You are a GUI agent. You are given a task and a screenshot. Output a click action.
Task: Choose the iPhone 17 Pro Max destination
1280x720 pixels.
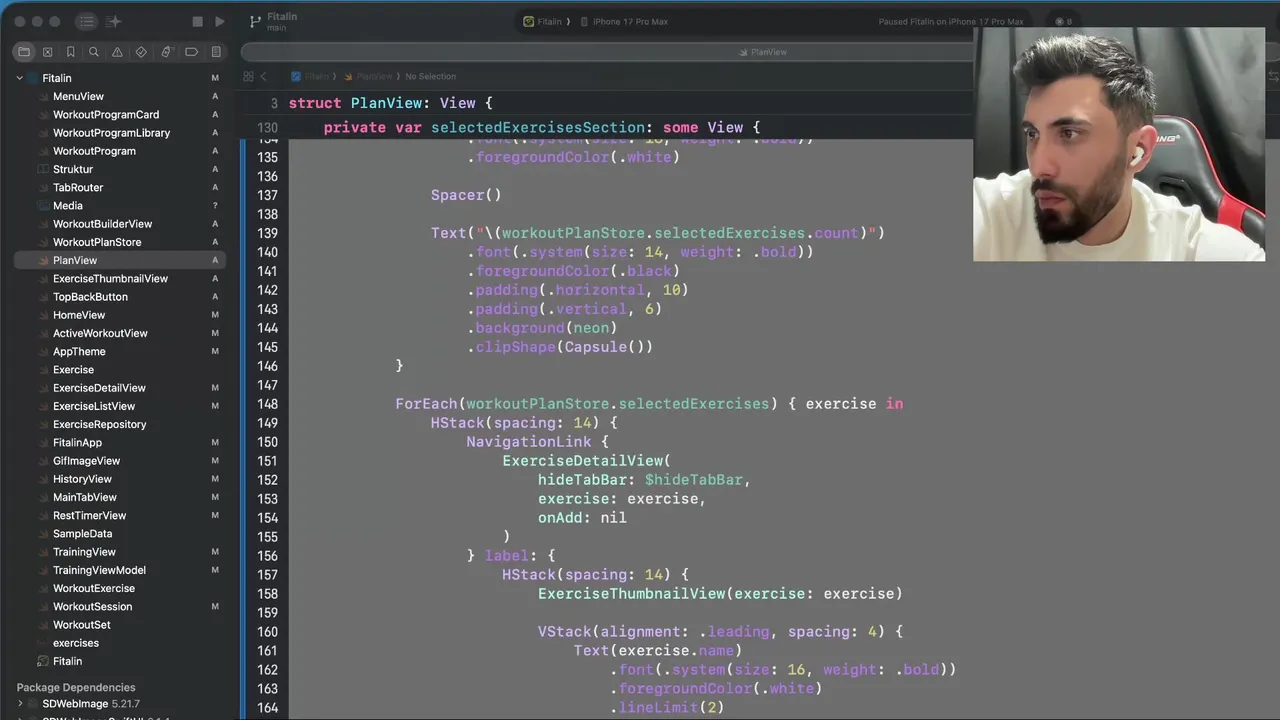[624, 21]
